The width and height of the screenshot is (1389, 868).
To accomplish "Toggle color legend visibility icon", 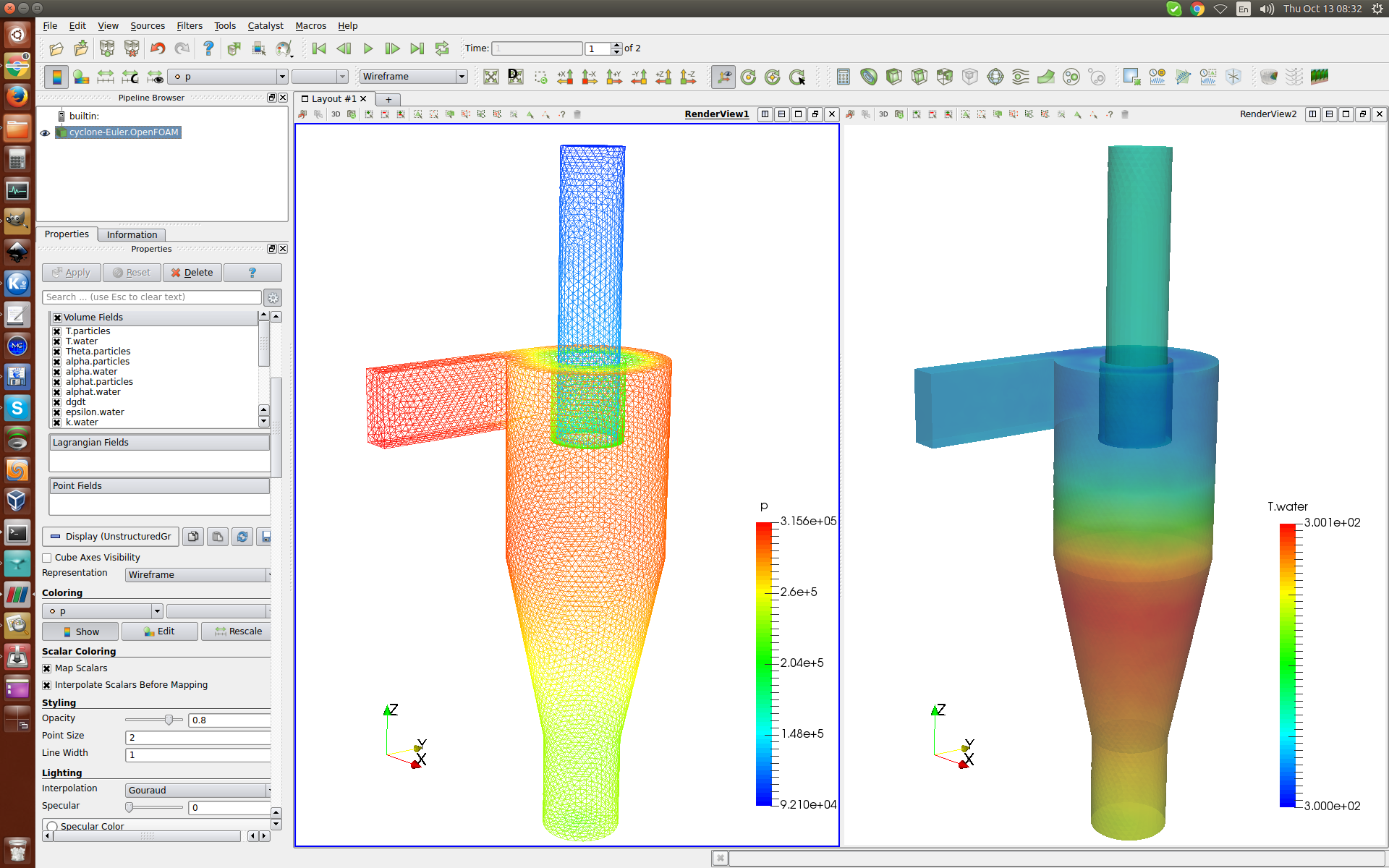I will coord(56,77).
